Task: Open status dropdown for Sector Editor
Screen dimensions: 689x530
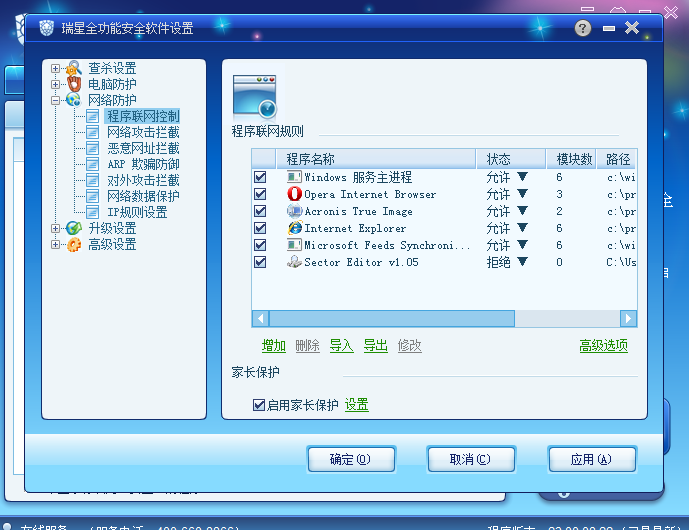Action: (x=522, y=261)
